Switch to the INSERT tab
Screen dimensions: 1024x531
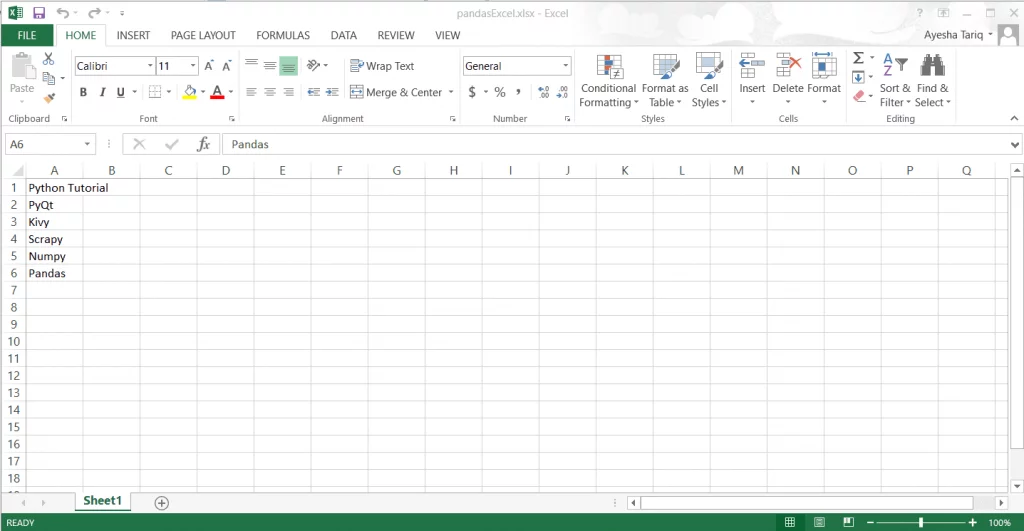tap(133, 35)
